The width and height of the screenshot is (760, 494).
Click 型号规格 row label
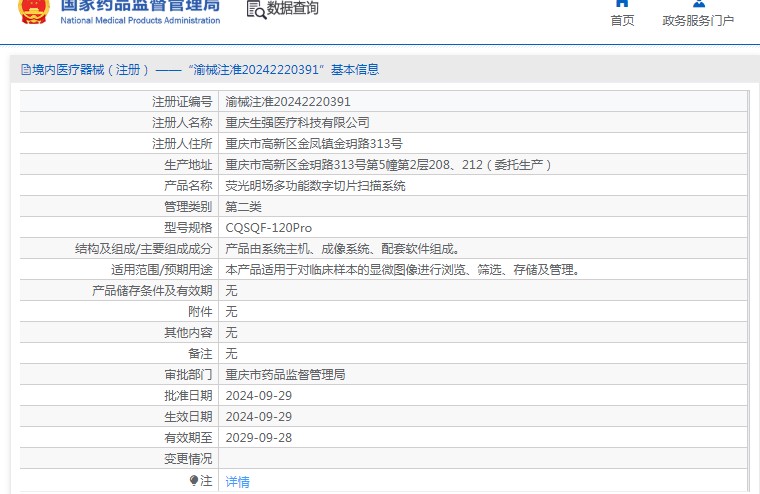click(x=188, y=228)
